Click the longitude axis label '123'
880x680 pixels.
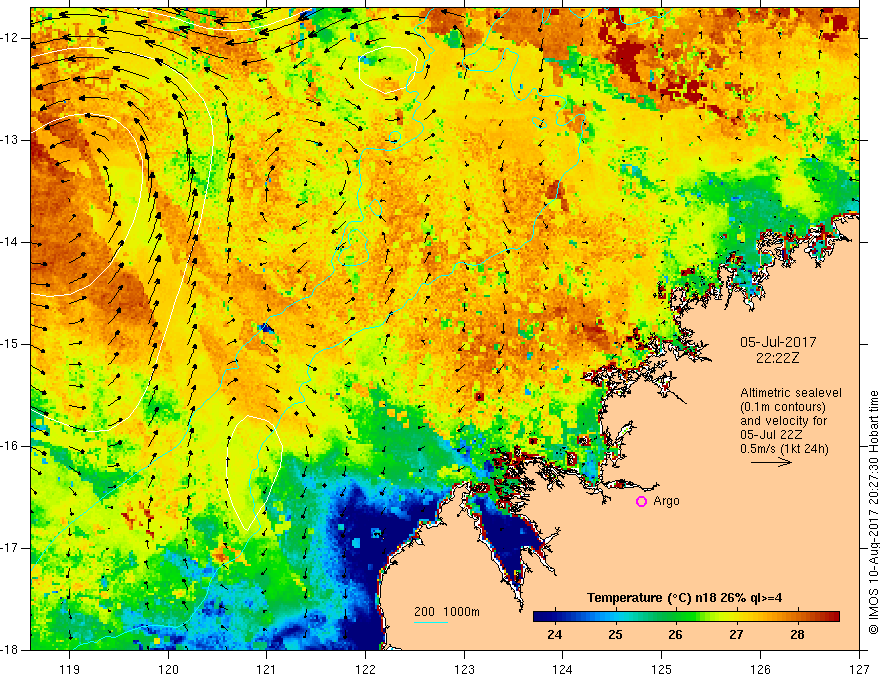pyautogui.click(x=464, y=669)
